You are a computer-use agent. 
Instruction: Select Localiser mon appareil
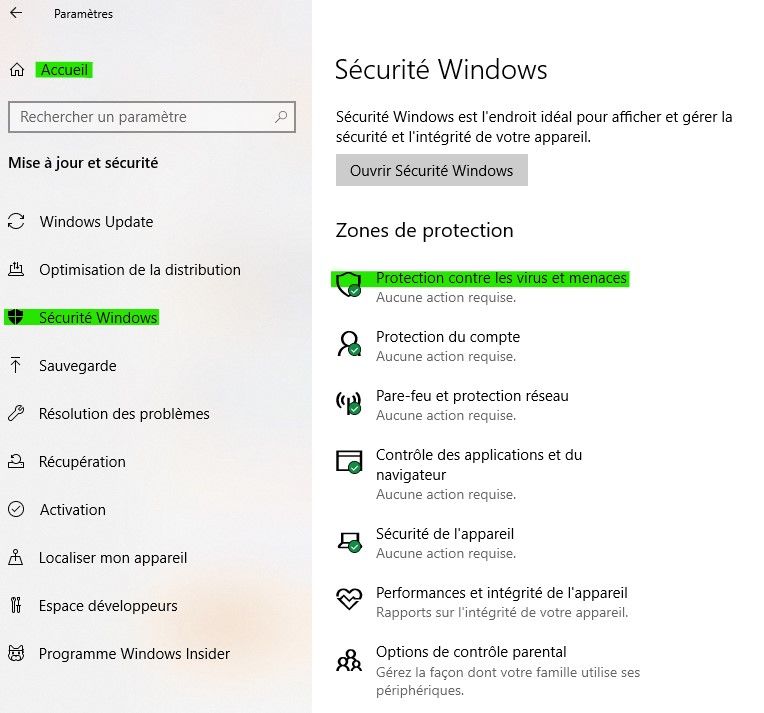[x=113, y=558]
